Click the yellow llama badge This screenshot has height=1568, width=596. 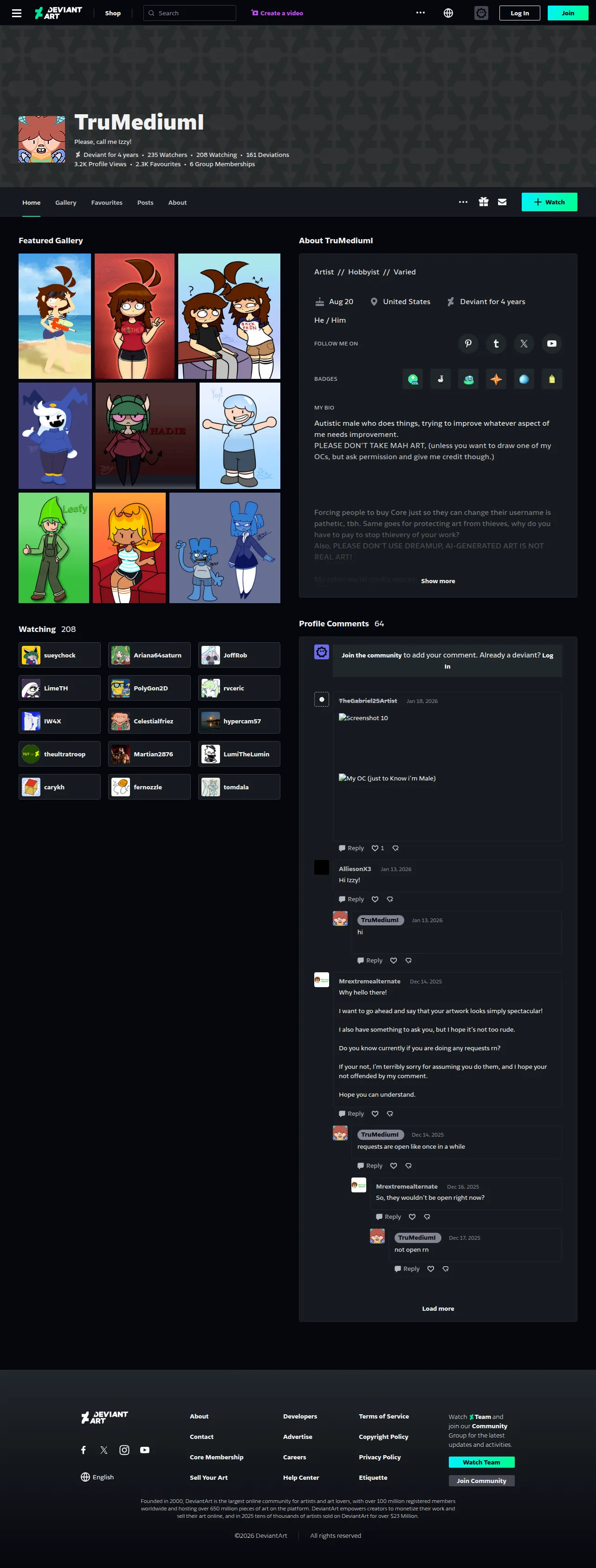point(551,378)
